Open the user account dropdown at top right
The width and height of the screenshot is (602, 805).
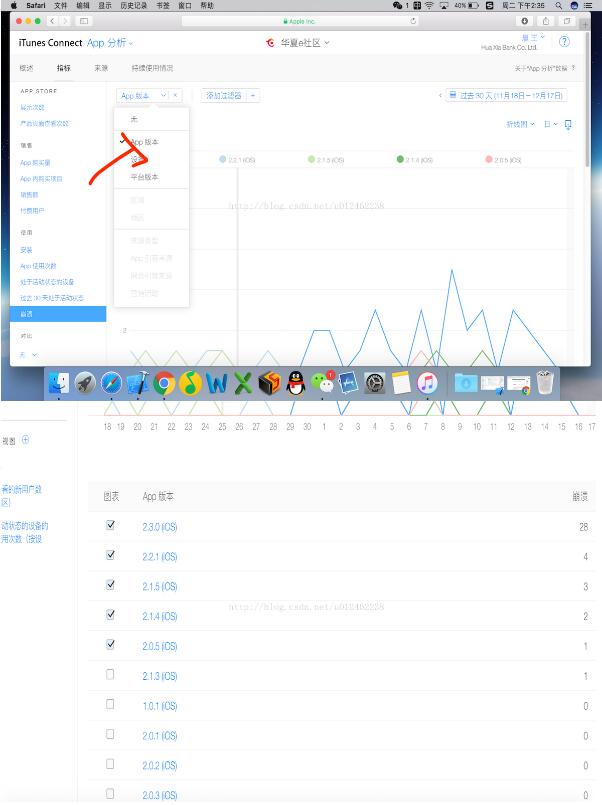pos(533,37)
